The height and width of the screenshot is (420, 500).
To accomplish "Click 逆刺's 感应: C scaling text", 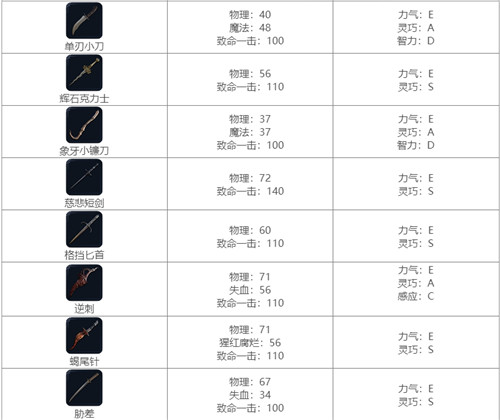I will (x=416, y=296).
